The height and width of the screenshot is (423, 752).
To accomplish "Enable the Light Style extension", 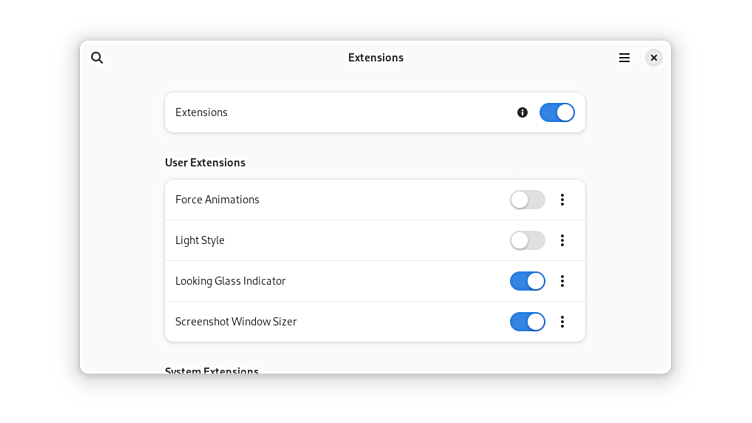I will (527, 241).
